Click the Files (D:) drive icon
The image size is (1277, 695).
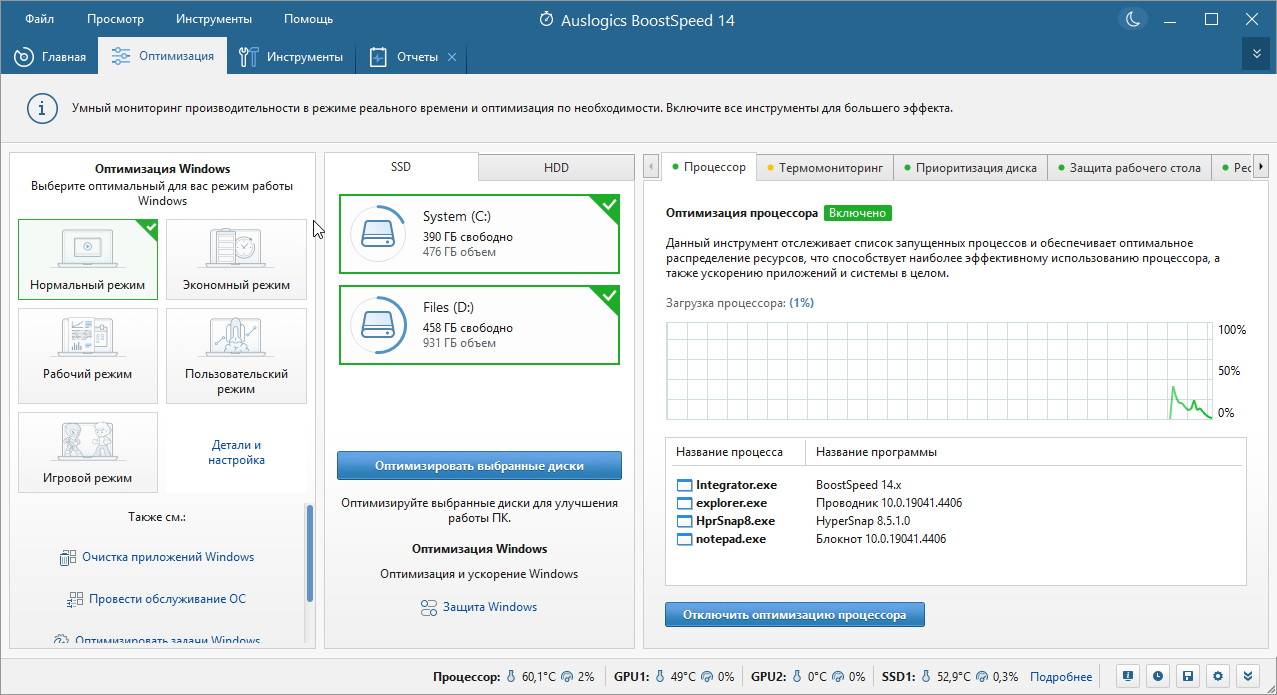coord(378,325)
